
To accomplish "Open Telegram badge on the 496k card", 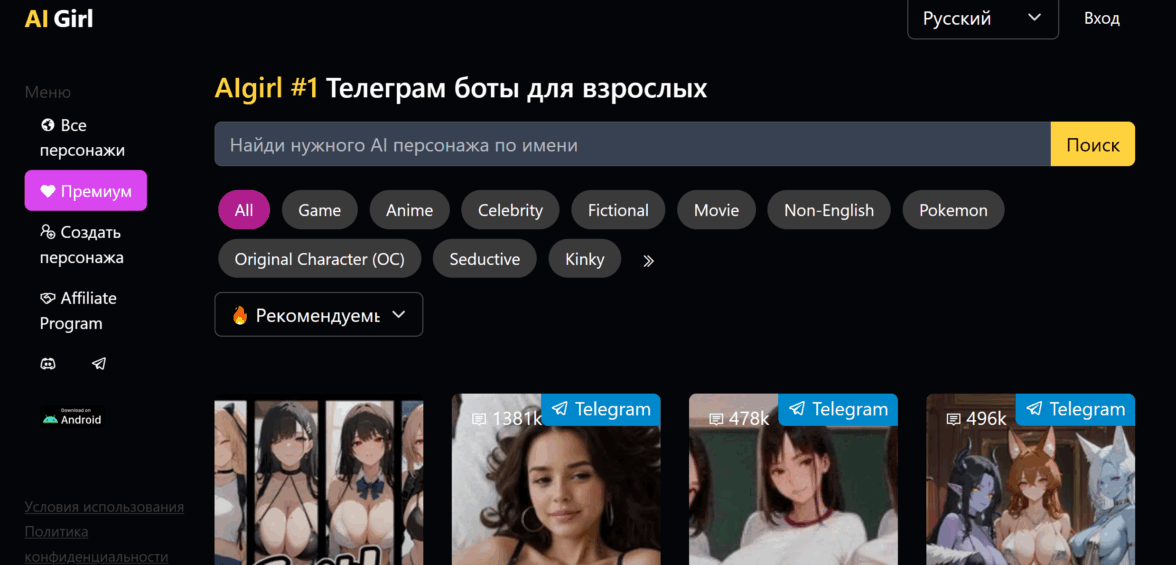I will (1075, 409).
